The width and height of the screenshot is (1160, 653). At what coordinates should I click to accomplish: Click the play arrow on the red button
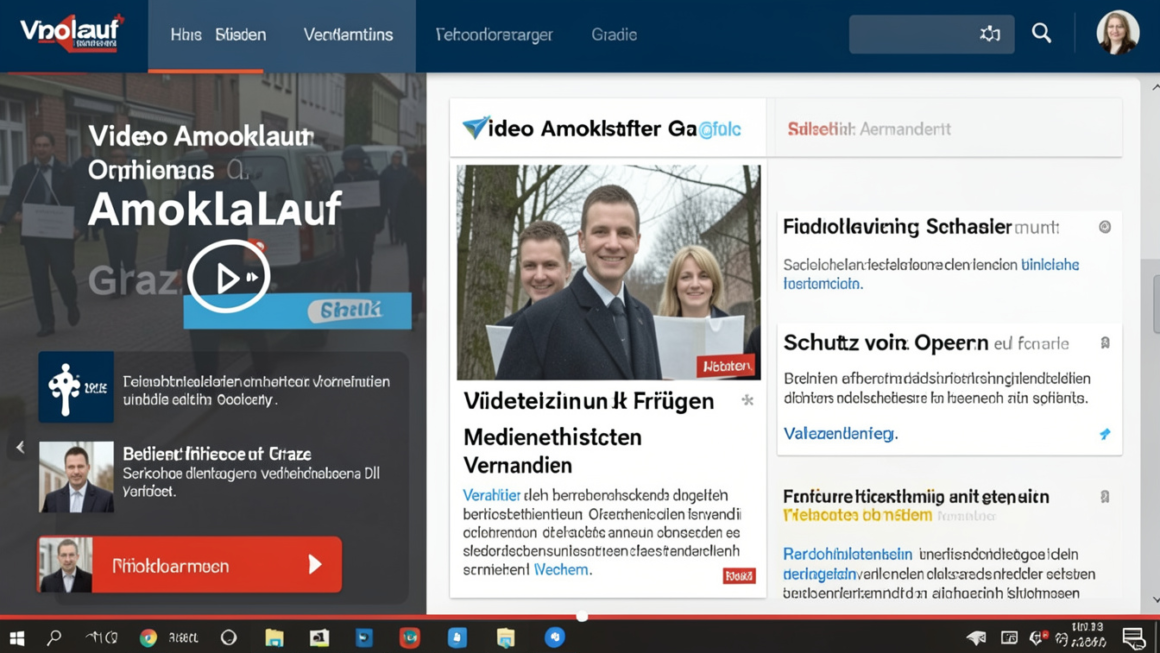(x=315, y=565)
